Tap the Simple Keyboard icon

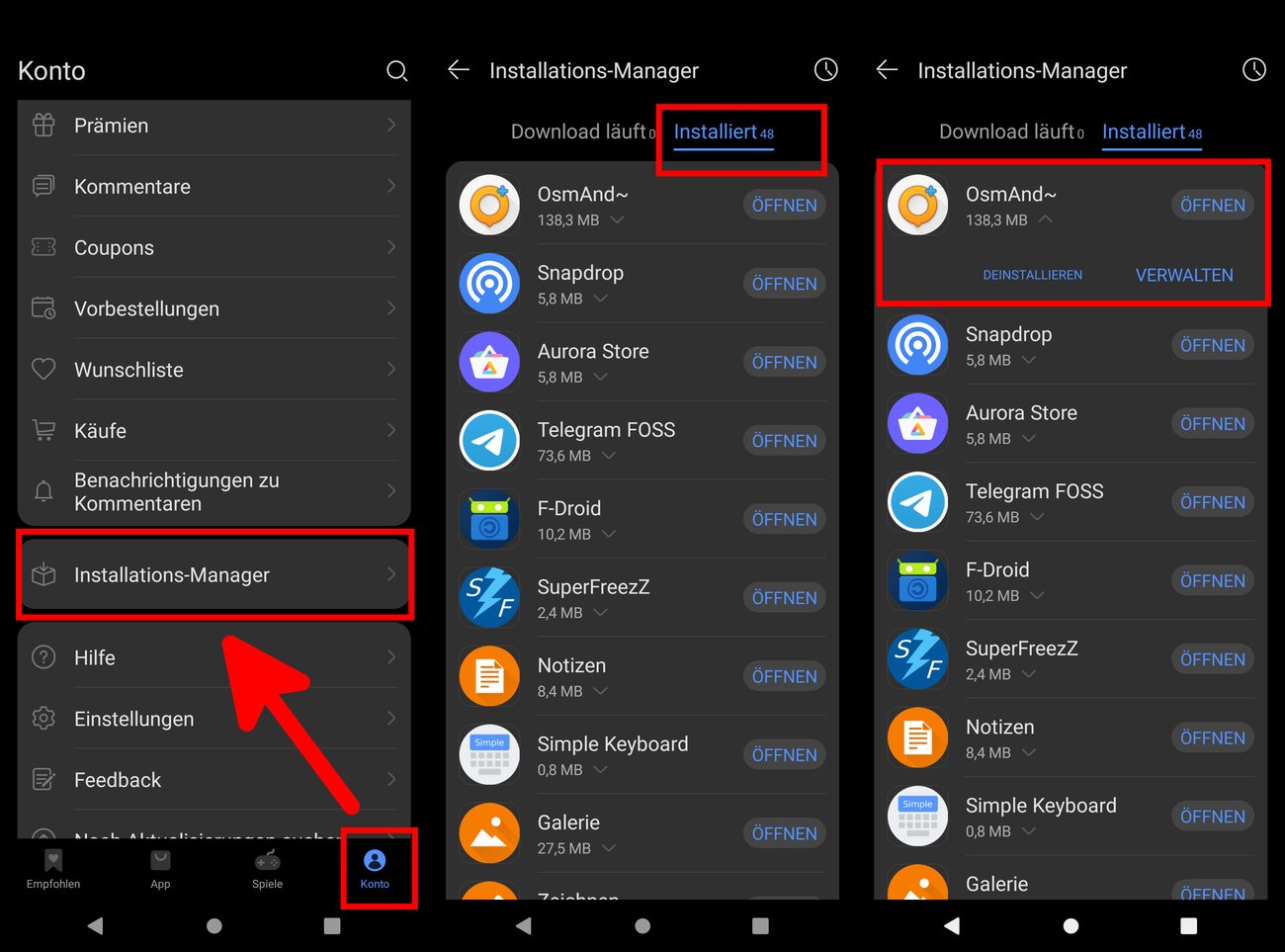[489, 754]
